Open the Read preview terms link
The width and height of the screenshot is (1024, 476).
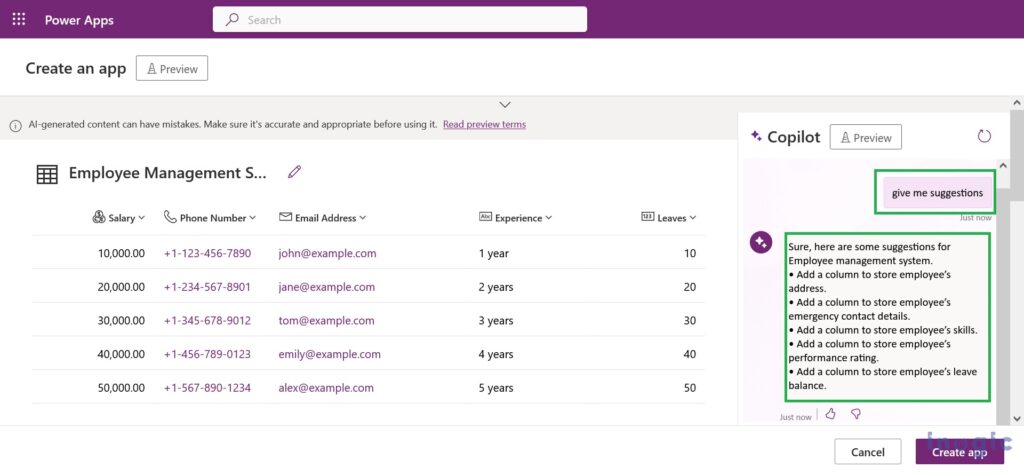[484, 124]
